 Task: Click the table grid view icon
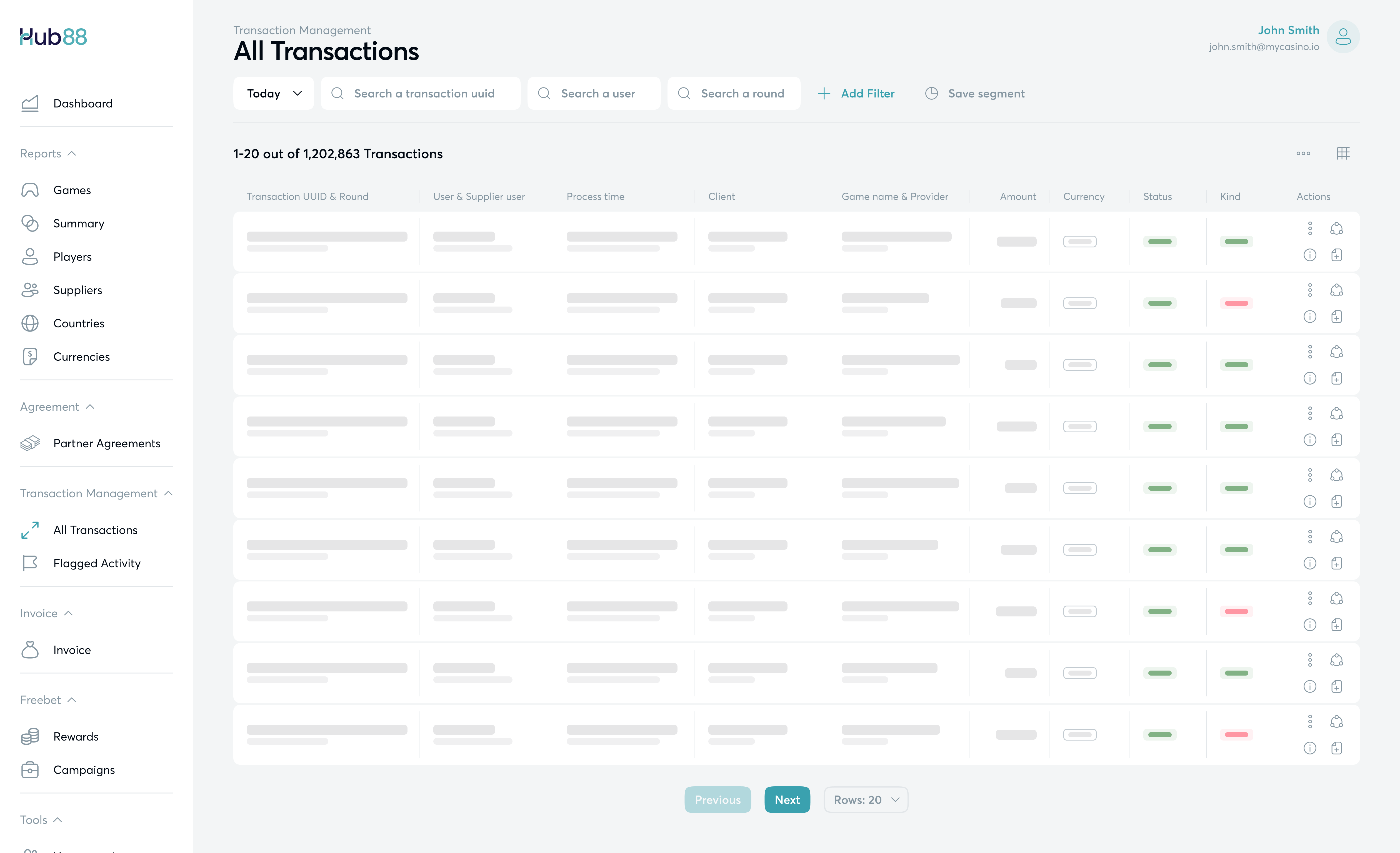pyautogui.click(x=1342, y=153)
